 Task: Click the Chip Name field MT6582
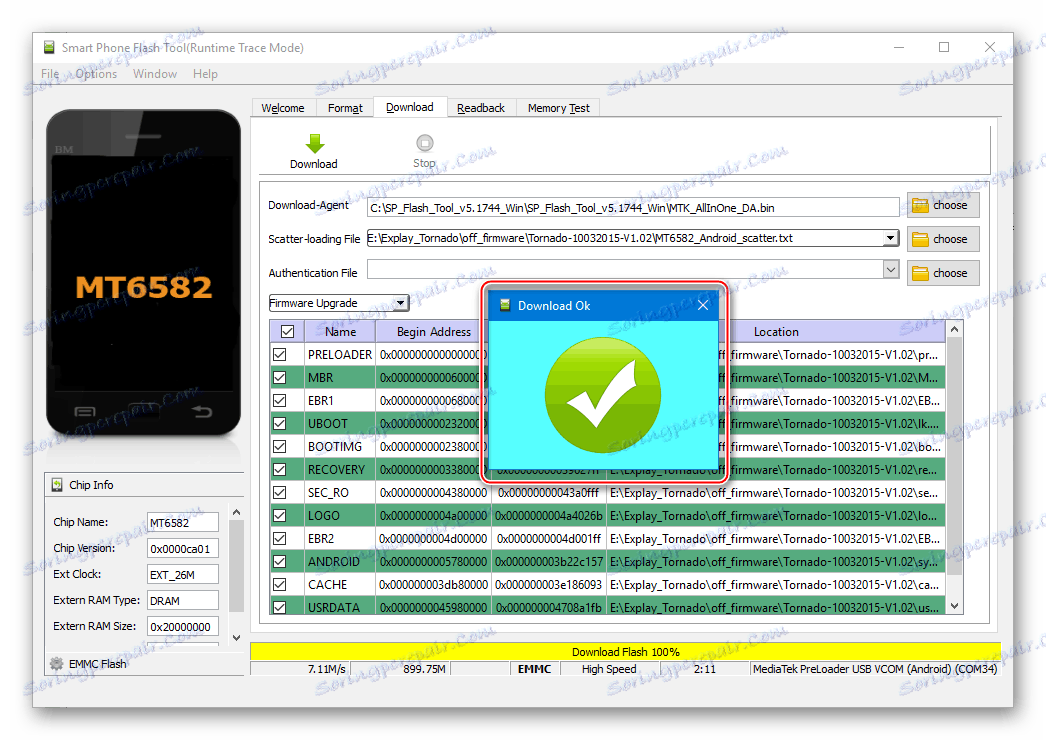(183, 522)
